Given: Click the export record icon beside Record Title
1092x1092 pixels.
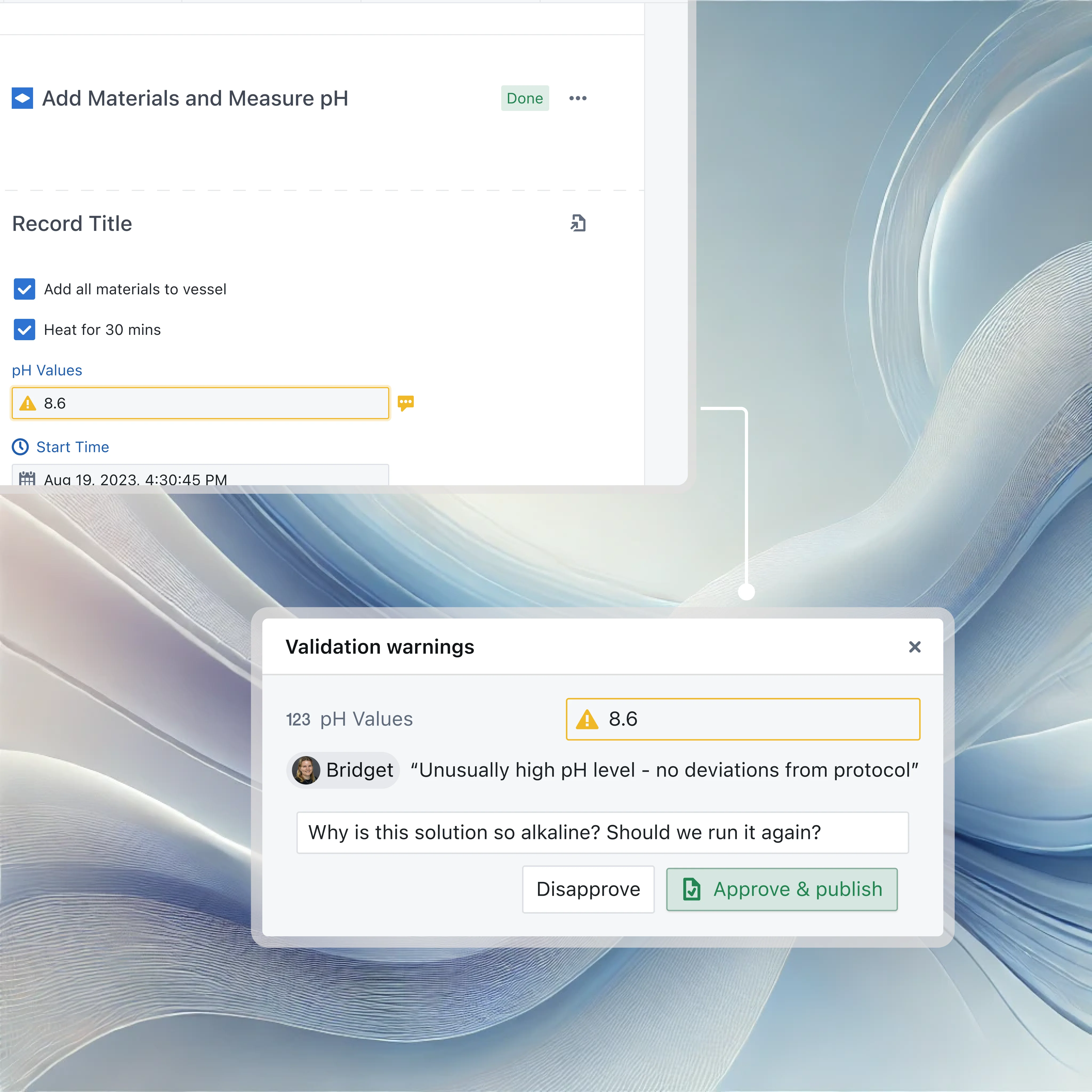Looking at the screenshot, I should (x=578, y=223).
